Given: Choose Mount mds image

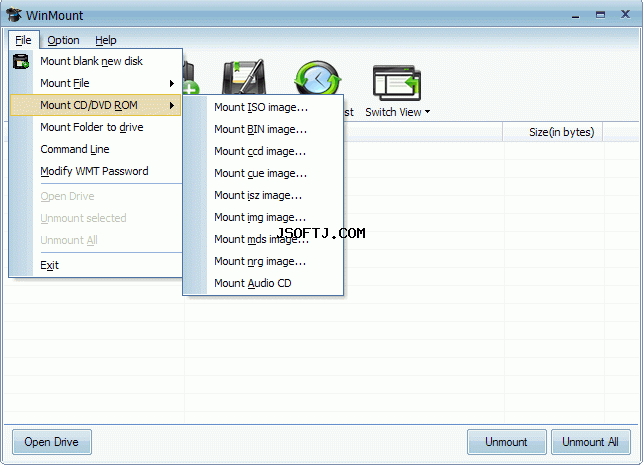Looking at the screenshot, I should pos(263,239).
